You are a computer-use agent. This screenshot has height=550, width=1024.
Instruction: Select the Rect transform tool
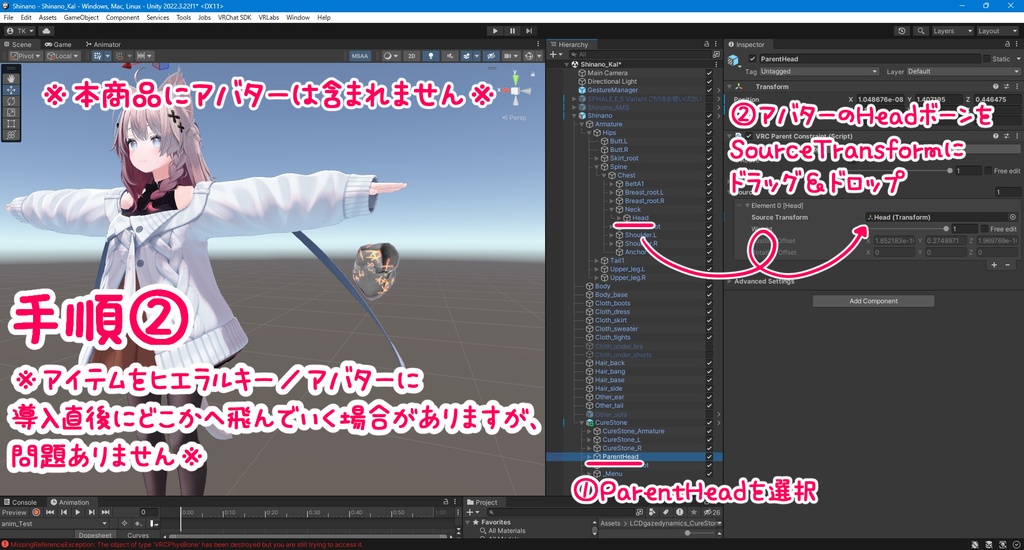(x=11, y=123)
